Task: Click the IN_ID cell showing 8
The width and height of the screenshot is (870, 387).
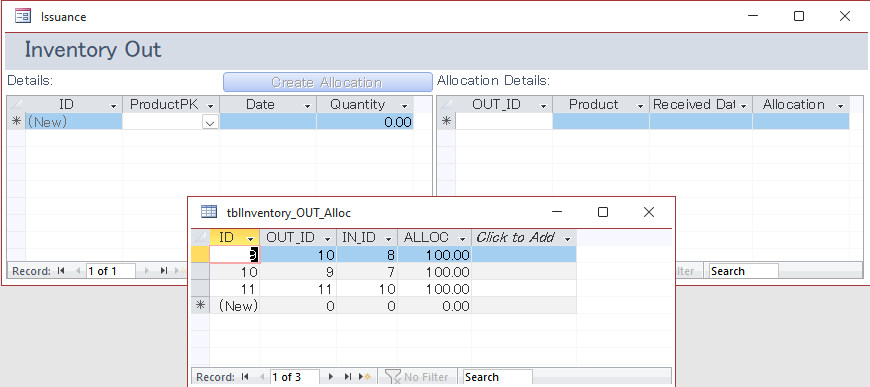Action: point(367,254)
